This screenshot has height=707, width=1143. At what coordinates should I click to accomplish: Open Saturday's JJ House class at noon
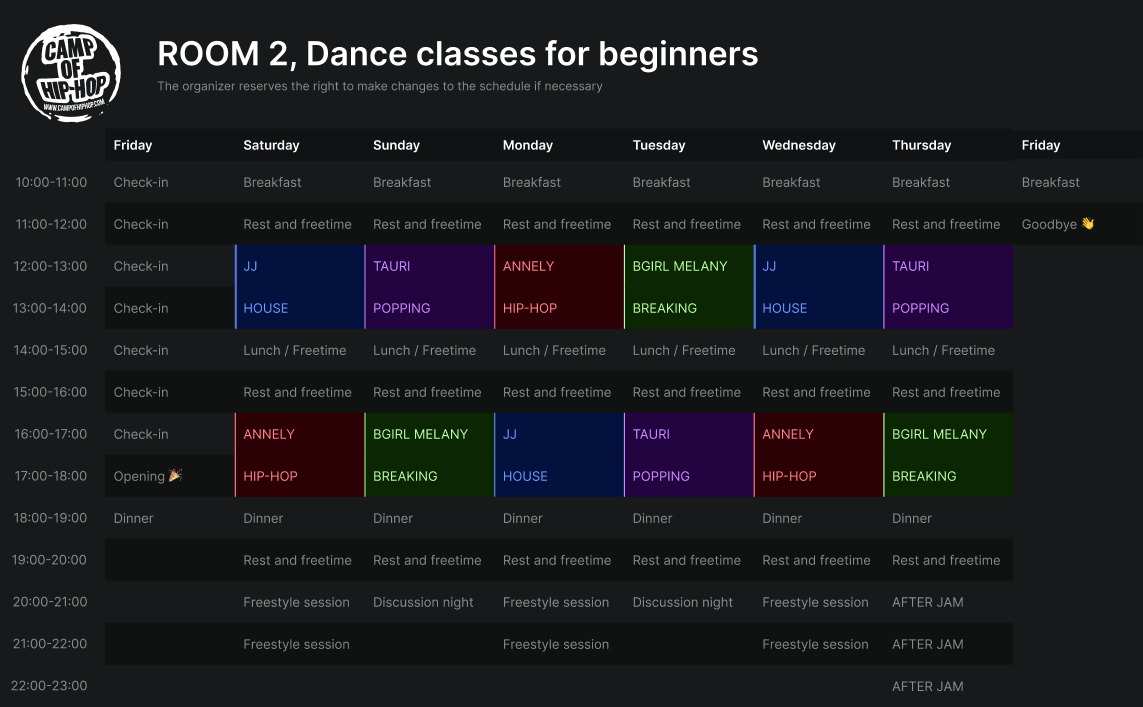pos(299,287)
